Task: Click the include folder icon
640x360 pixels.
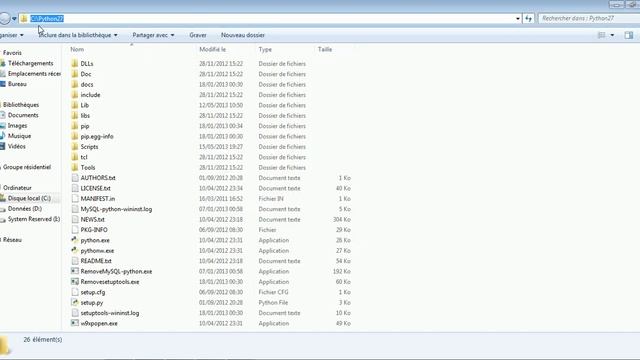Action: pyautogui.click(x=75, y=95)
